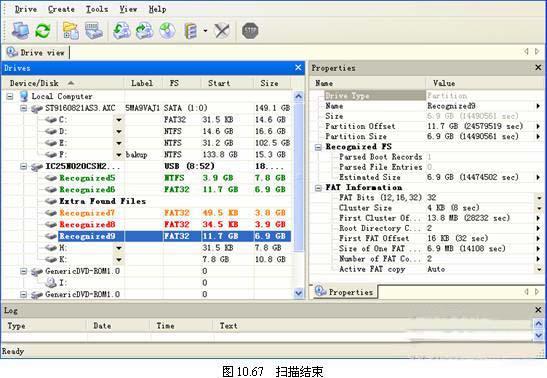
Task: Click the drive icon next to Recognized5
Action: click(x=51, y=178)
